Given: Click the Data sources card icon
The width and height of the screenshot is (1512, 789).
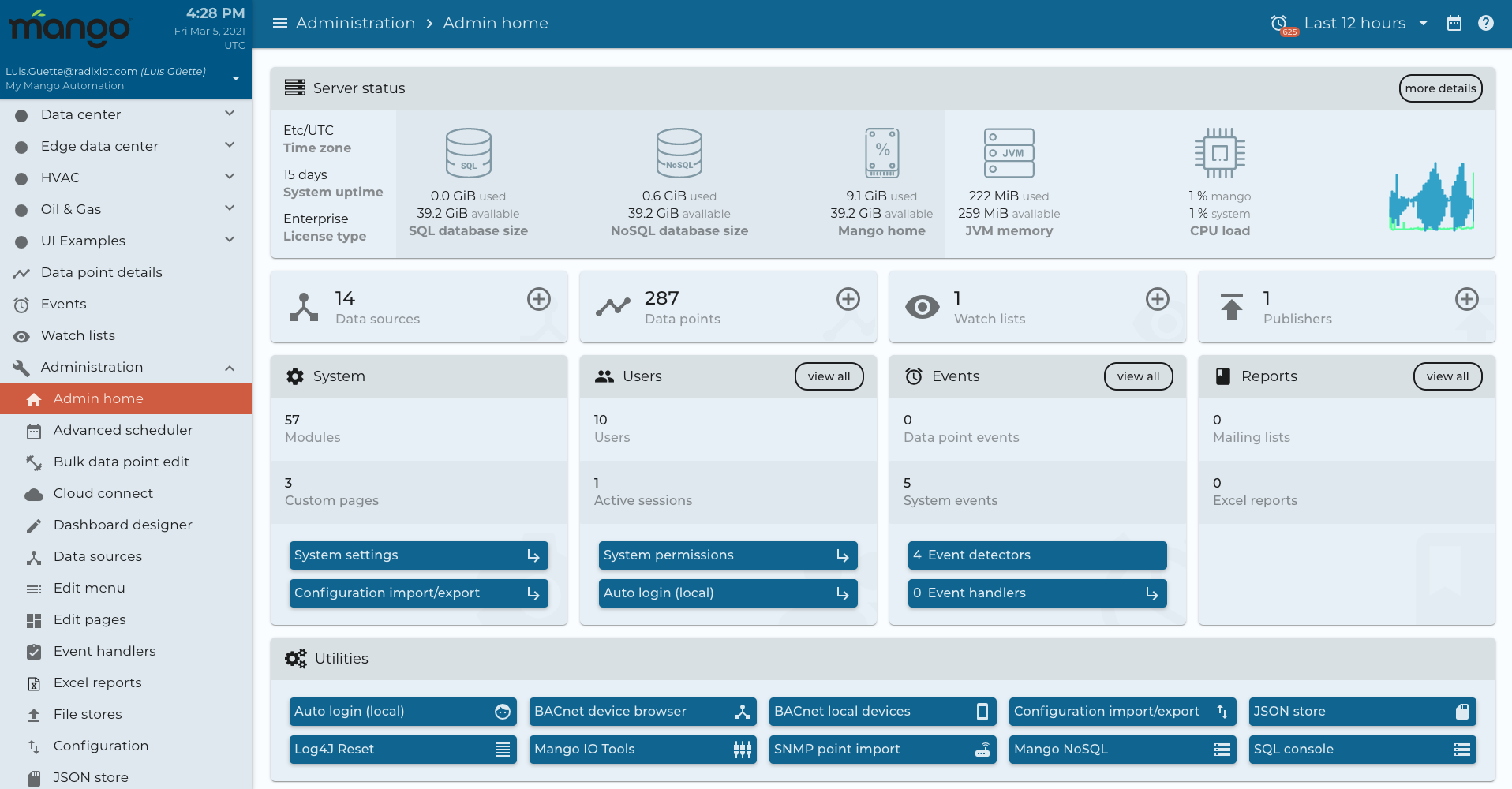Looking at the screenshot, I should coord(304,307).
